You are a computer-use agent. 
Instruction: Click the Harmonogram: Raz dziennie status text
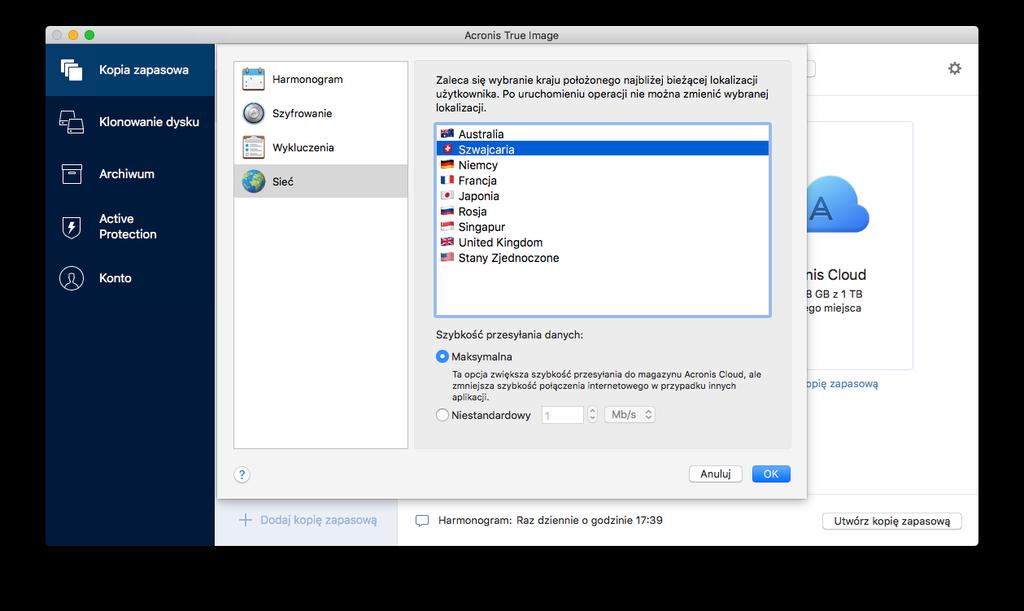point(551,520)
